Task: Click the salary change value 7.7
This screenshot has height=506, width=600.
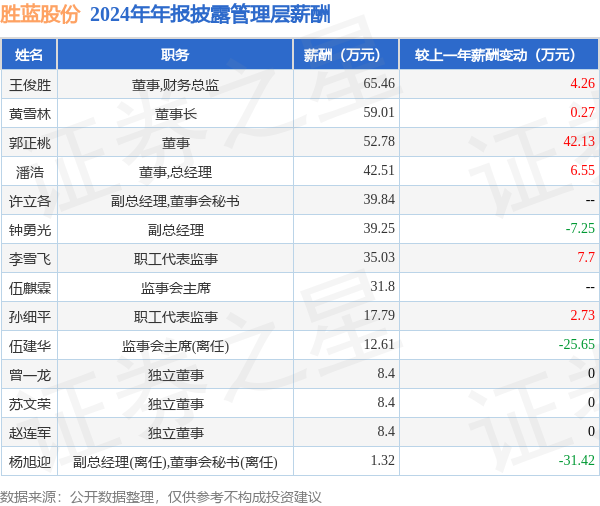Action: pyautogui.click(x=586, y=257)
